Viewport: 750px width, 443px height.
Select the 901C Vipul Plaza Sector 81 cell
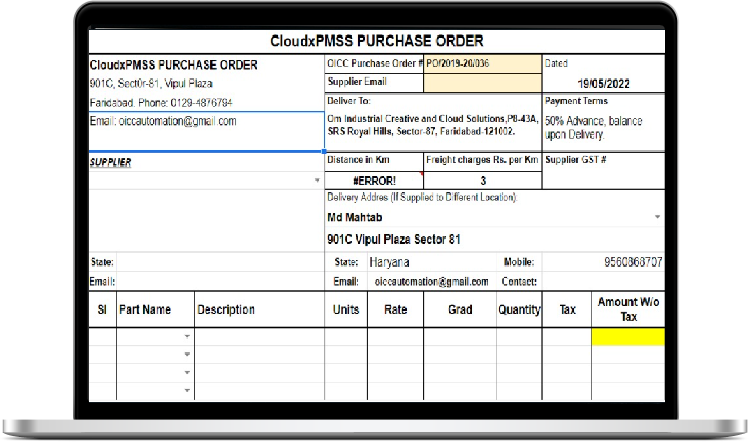(394, 240)
